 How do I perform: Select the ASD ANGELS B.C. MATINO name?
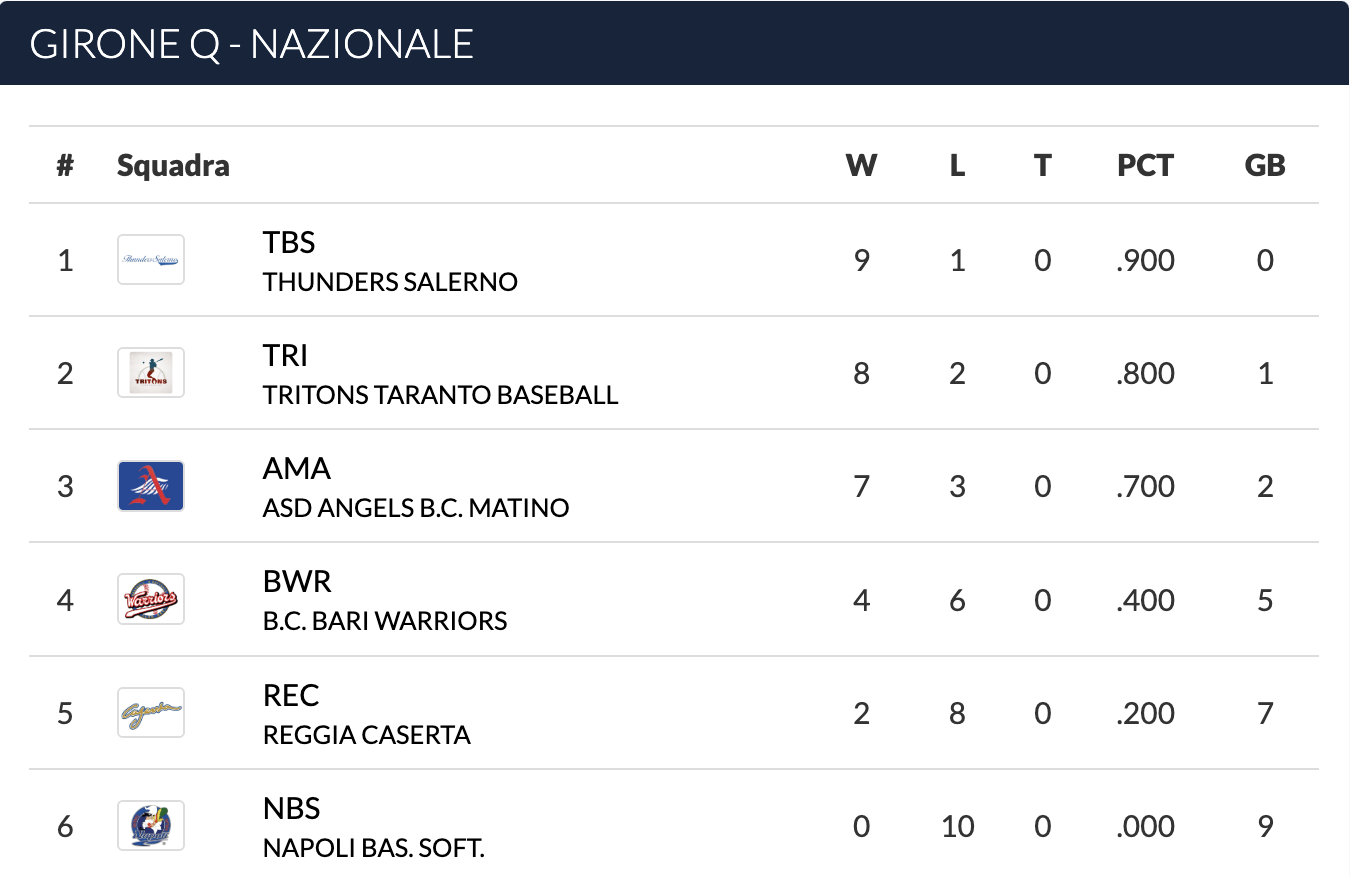coord(416,508)
